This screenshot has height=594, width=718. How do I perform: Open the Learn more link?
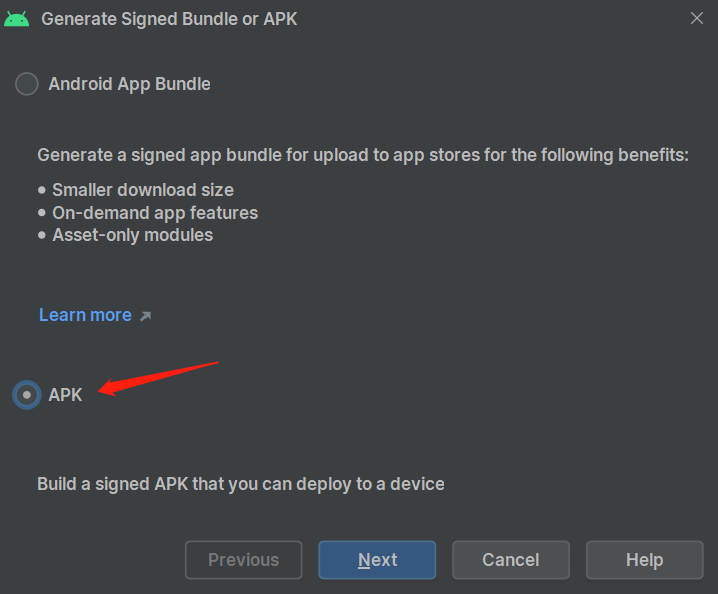coord(85,315)
